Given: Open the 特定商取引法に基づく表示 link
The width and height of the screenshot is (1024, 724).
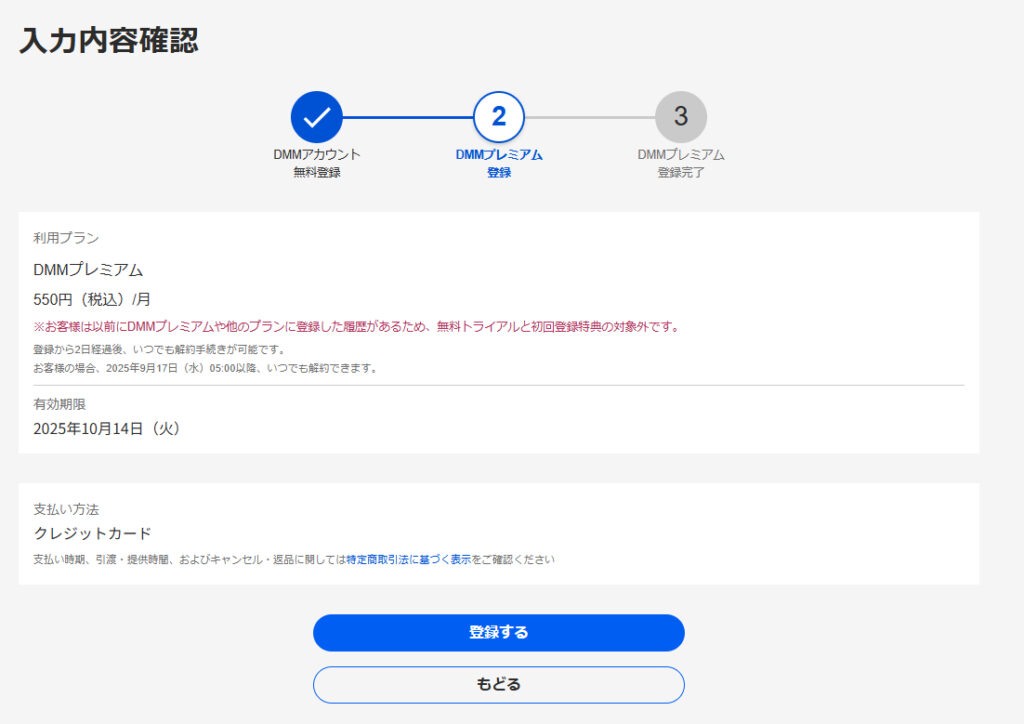Looking at the screenshot, I should 408,559.
